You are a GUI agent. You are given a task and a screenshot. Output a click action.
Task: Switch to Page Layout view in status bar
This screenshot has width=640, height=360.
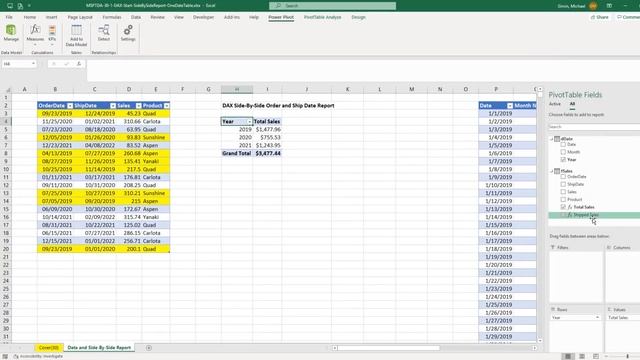[582, 356]
